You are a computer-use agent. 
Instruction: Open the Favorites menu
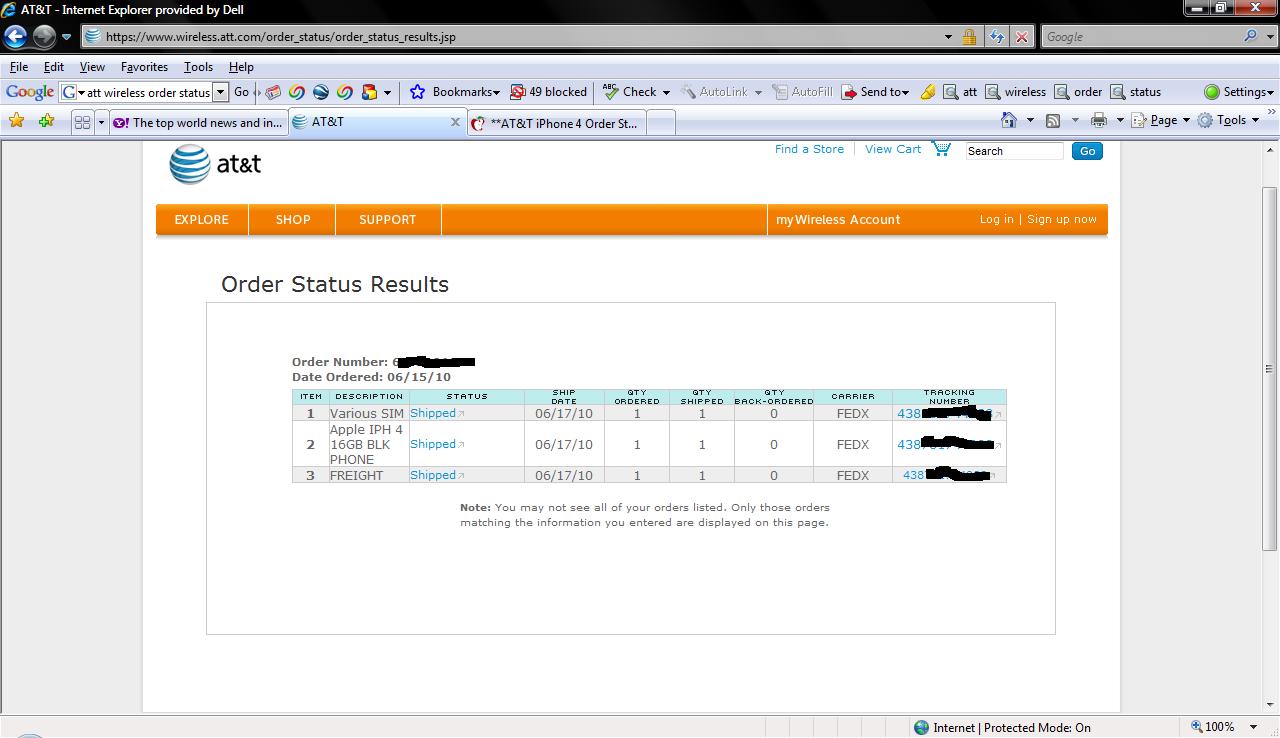(x=144, y=67)
